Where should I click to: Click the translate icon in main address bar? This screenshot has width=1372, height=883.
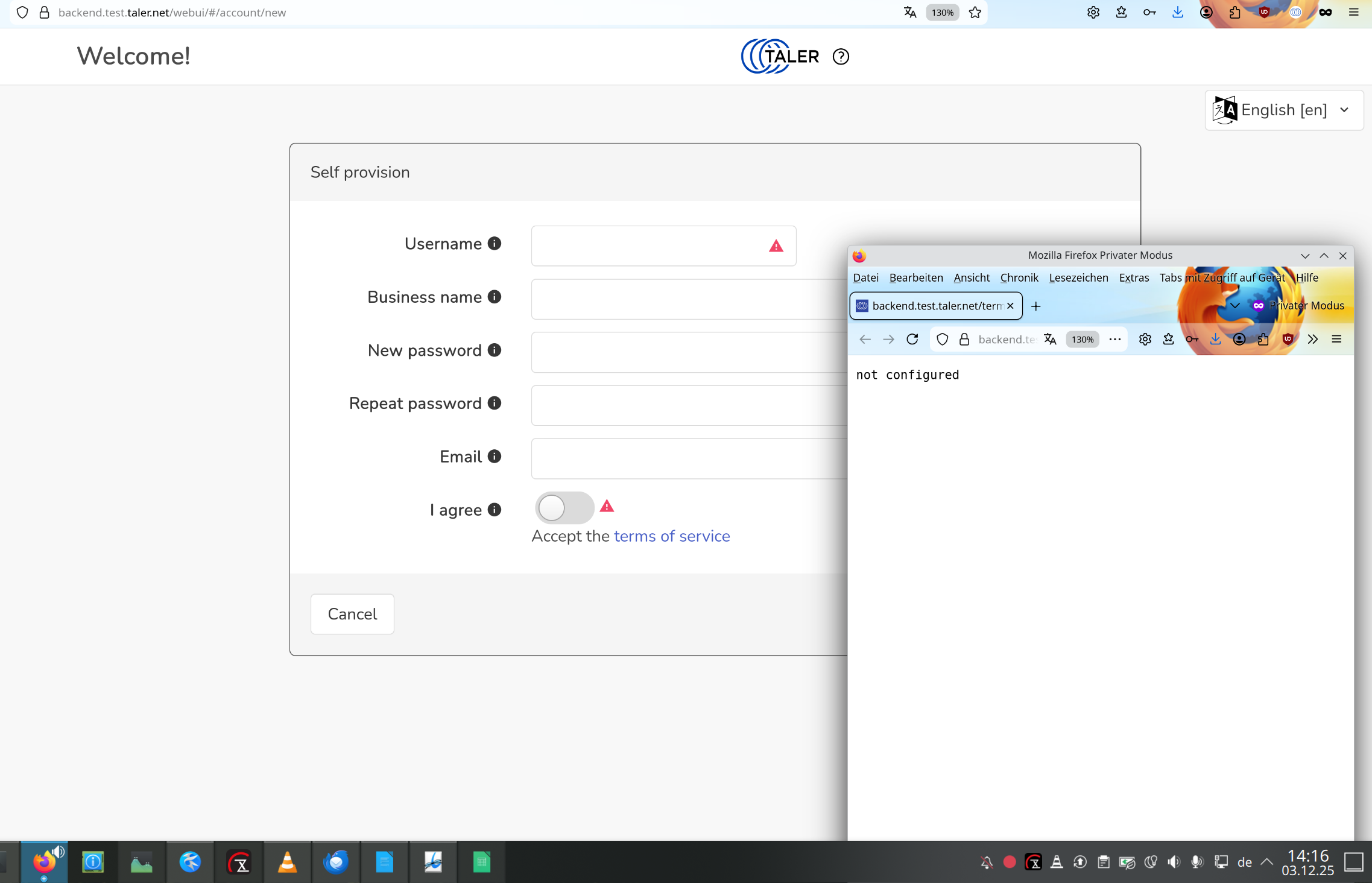[910, 13]
